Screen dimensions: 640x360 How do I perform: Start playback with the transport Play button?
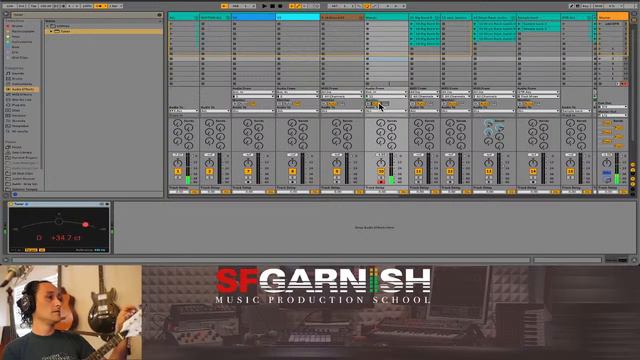pos(264,6)
